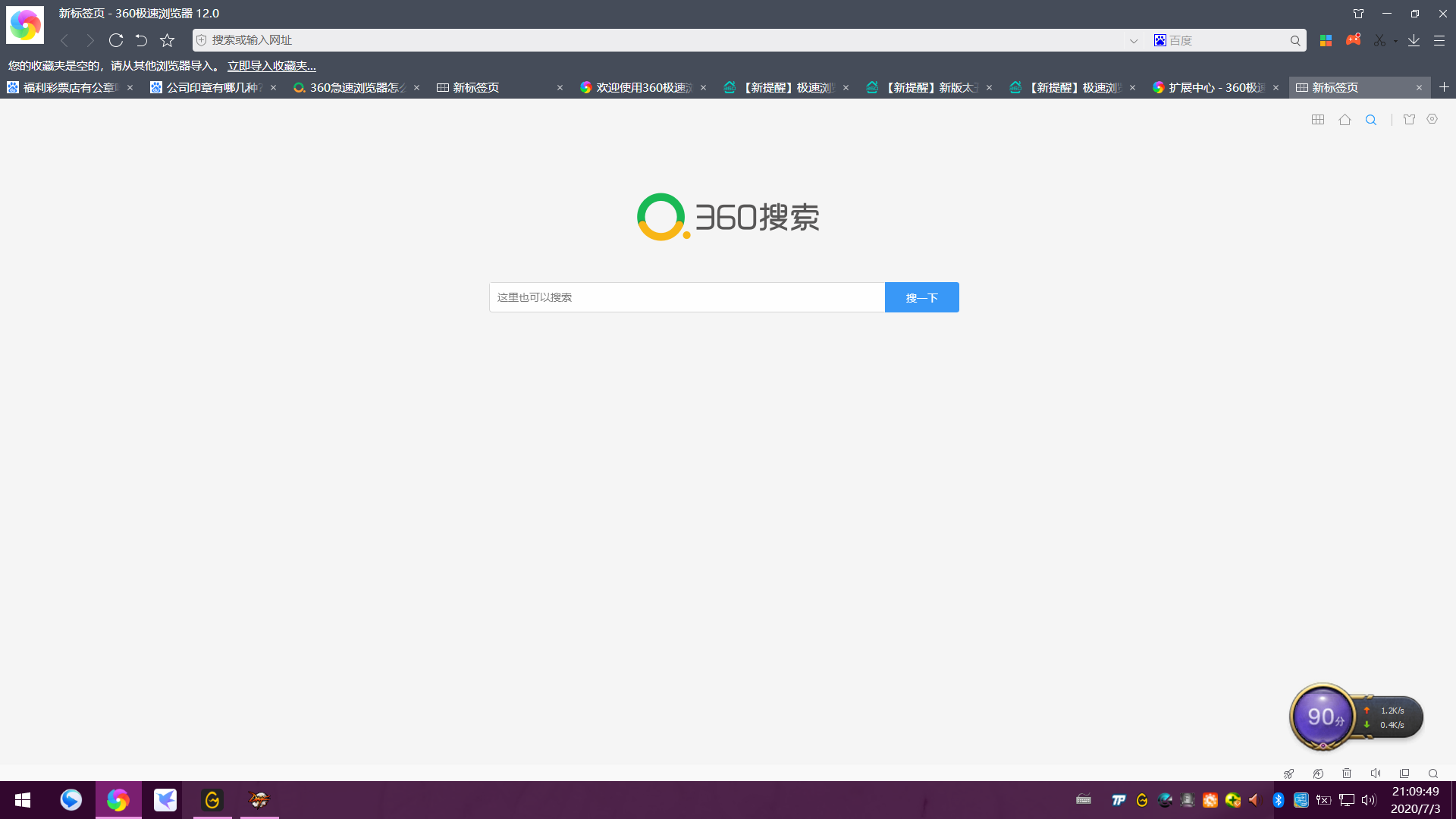The width and height of the screenshot is (1456, 819).
Task: Click the rocket accelerator icon in status bar
Action: click(x=1288, y=773)
